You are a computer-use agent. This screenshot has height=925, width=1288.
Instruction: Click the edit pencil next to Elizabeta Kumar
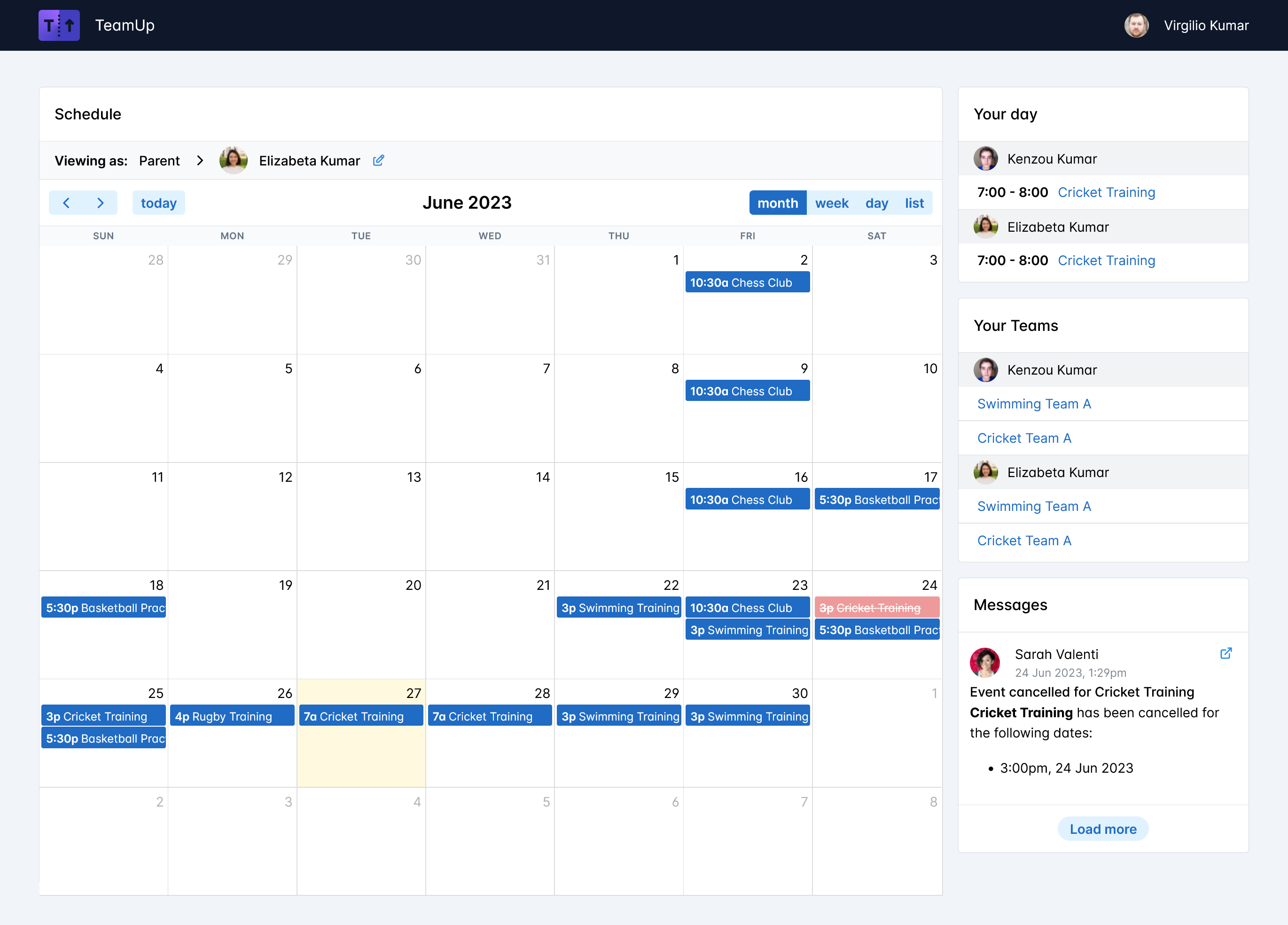point(378,161)
